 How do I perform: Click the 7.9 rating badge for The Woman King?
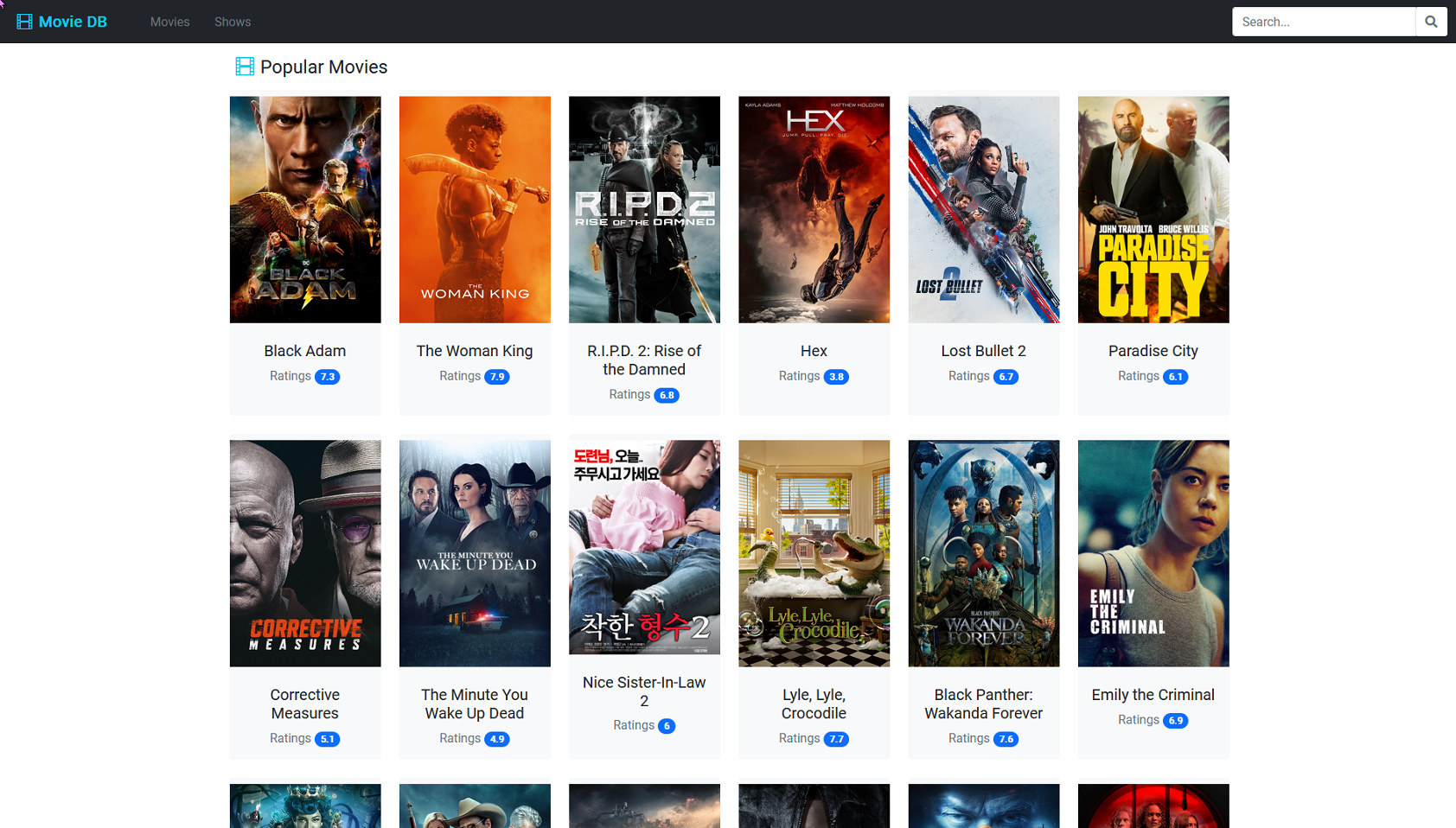click(497, 377)
